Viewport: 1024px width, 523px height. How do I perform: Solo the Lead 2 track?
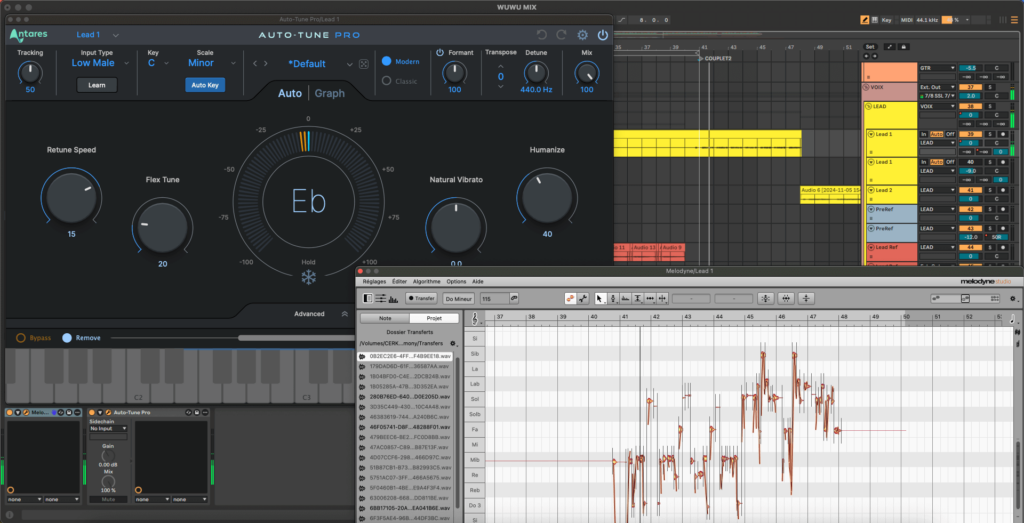[990, 190]
